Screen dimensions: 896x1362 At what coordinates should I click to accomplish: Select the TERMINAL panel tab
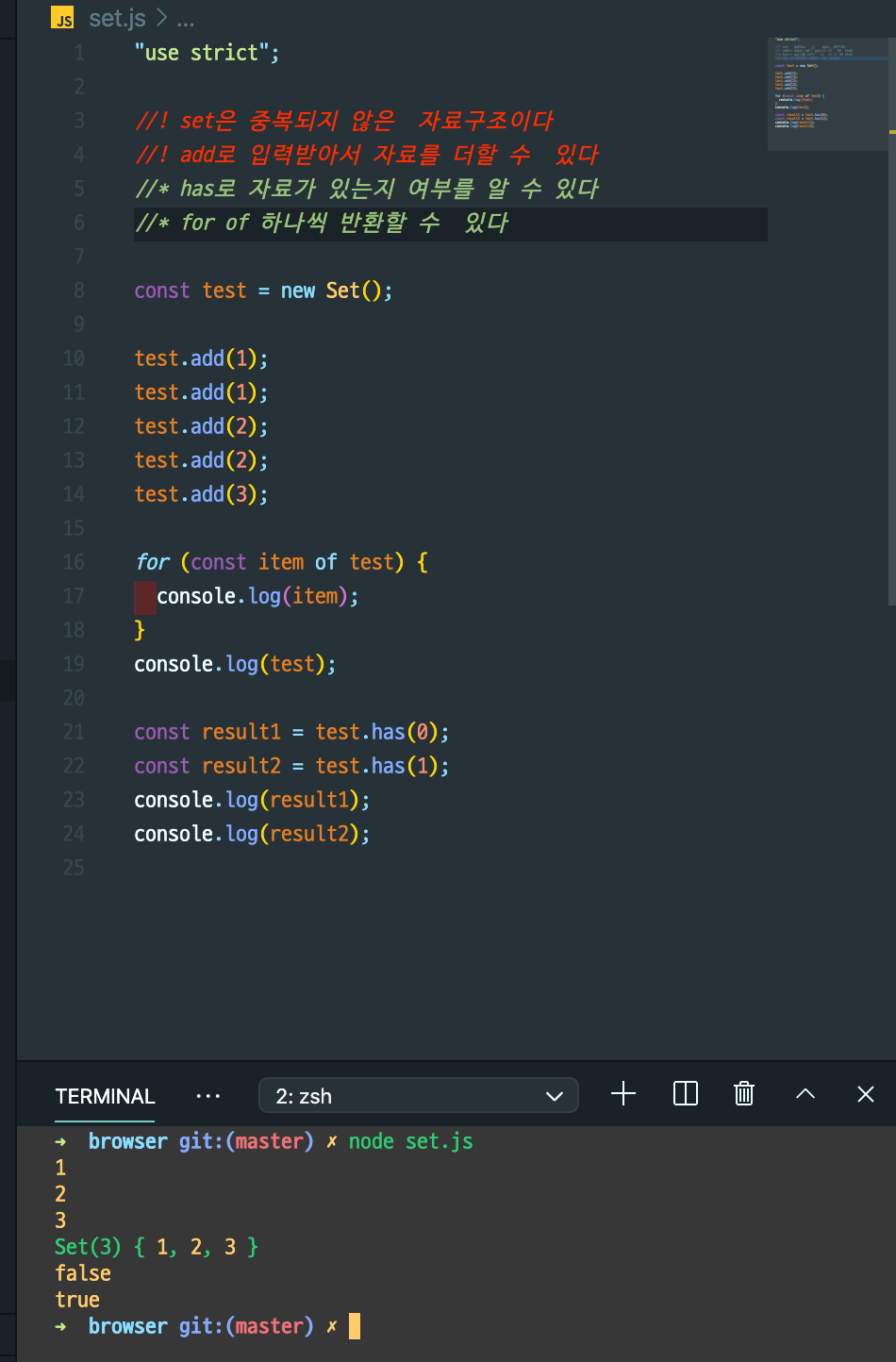click(x=105, y=1096)
